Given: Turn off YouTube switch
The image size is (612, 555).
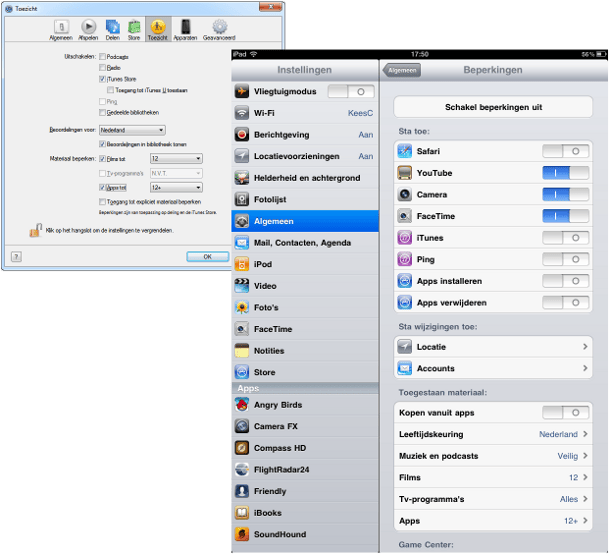Looking at the screenshot, I should point(565,173).
